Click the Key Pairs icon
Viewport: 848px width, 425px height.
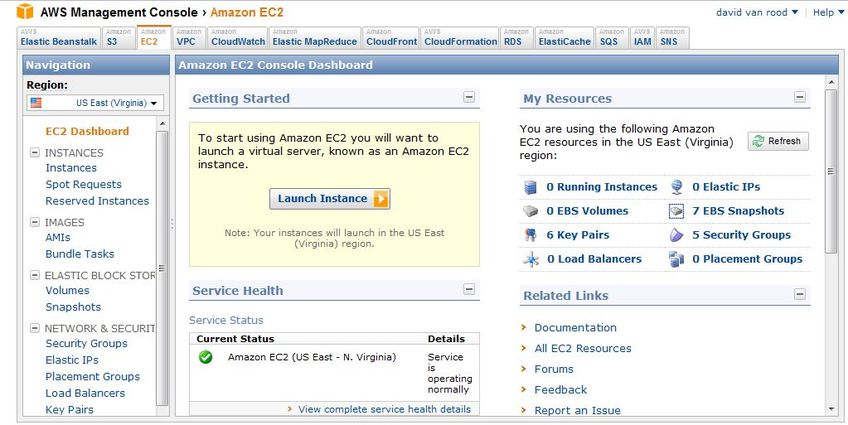[x=531, y=235]
